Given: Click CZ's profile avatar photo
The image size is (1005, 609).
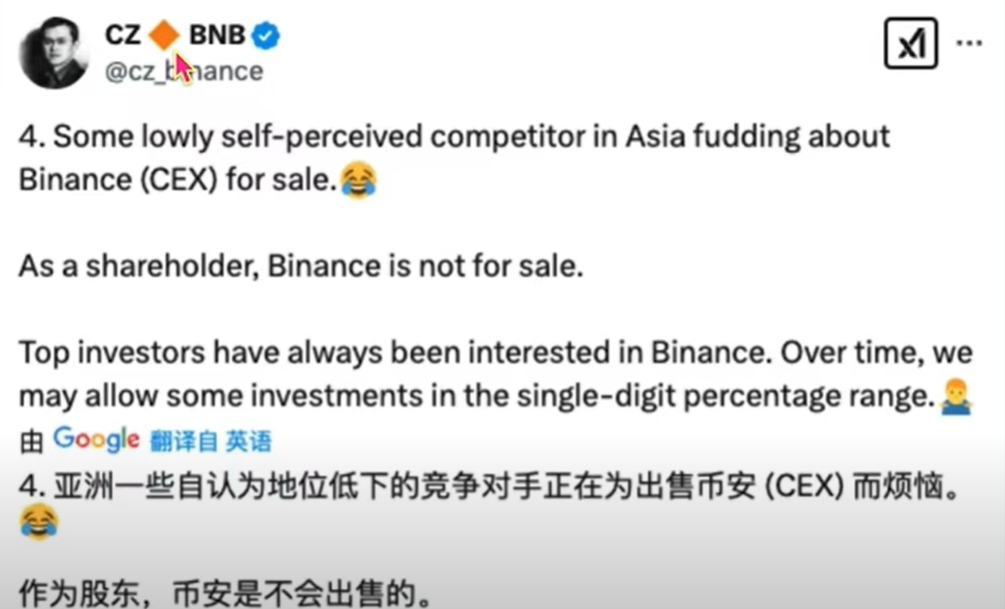Looking at the screenshot, I should click(54, 53).
